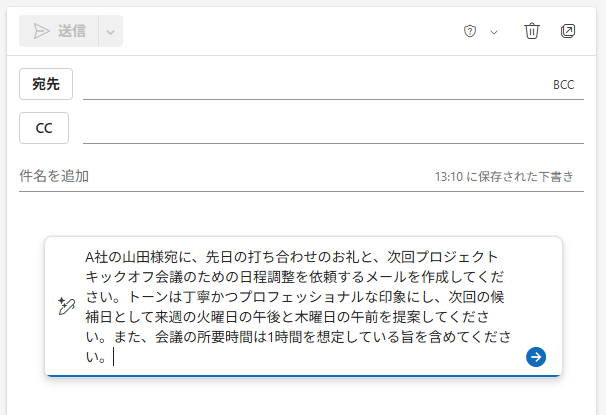Open the 宛先 recipient picker
Screen dimensions: 606x415
click(x=46, y=84)
